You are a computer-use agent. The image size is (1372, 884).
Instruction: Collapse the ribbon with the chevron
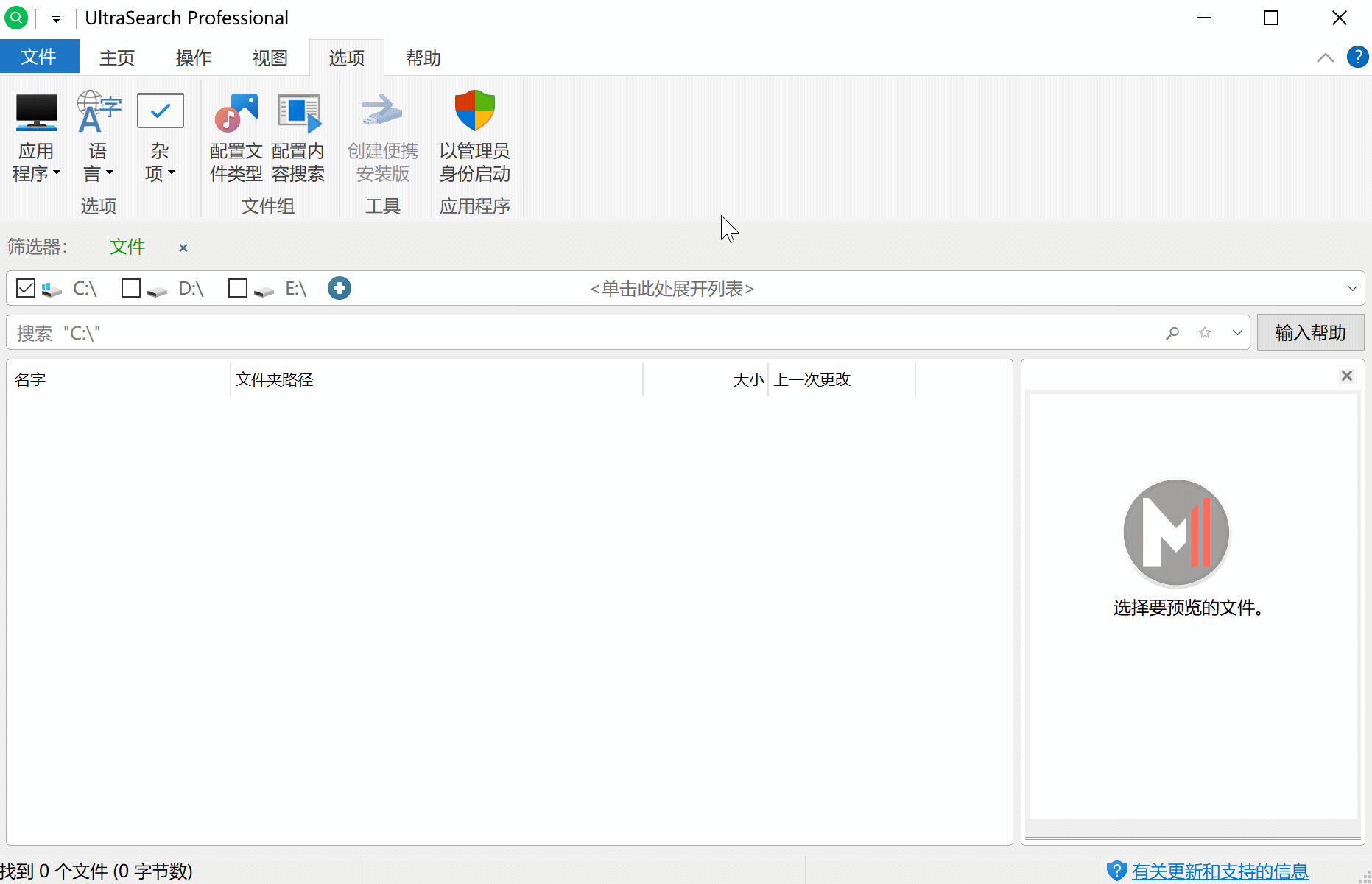coord(1325,57)
